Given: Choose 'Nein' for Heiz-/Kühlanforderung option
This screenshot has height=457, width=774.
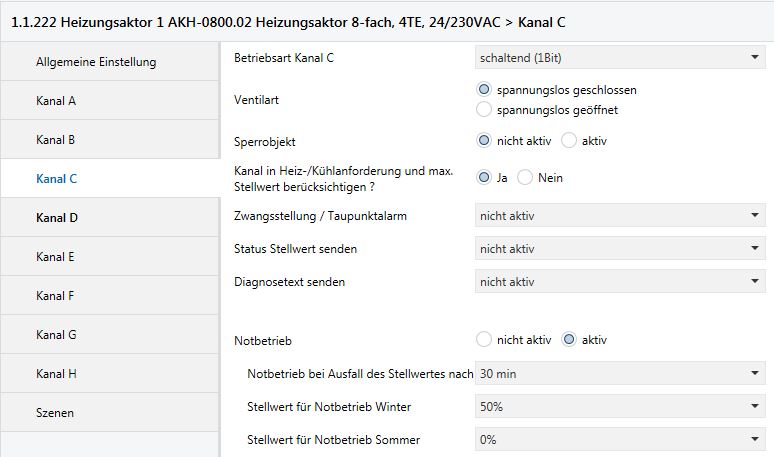Looking at the screenshot, I should pyautogui.click(x=525, y=178).
